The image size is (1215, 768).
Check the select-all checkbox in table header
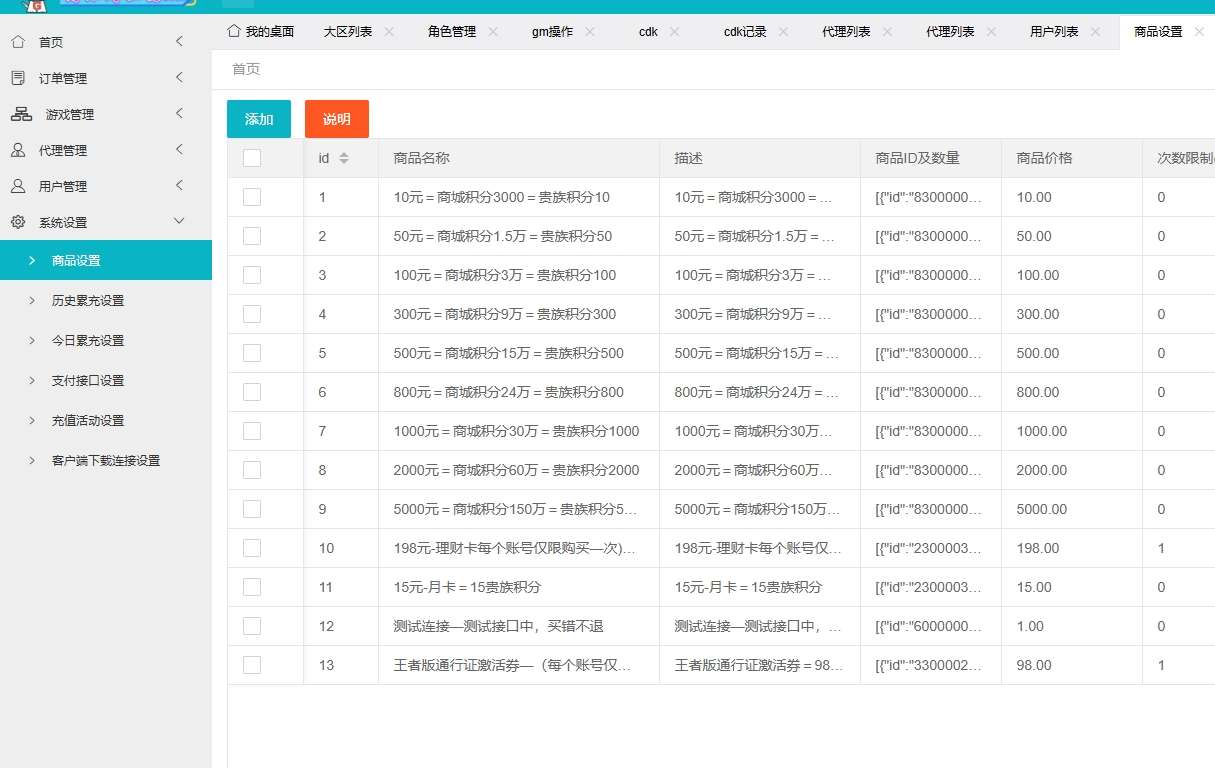pos(251,158)
